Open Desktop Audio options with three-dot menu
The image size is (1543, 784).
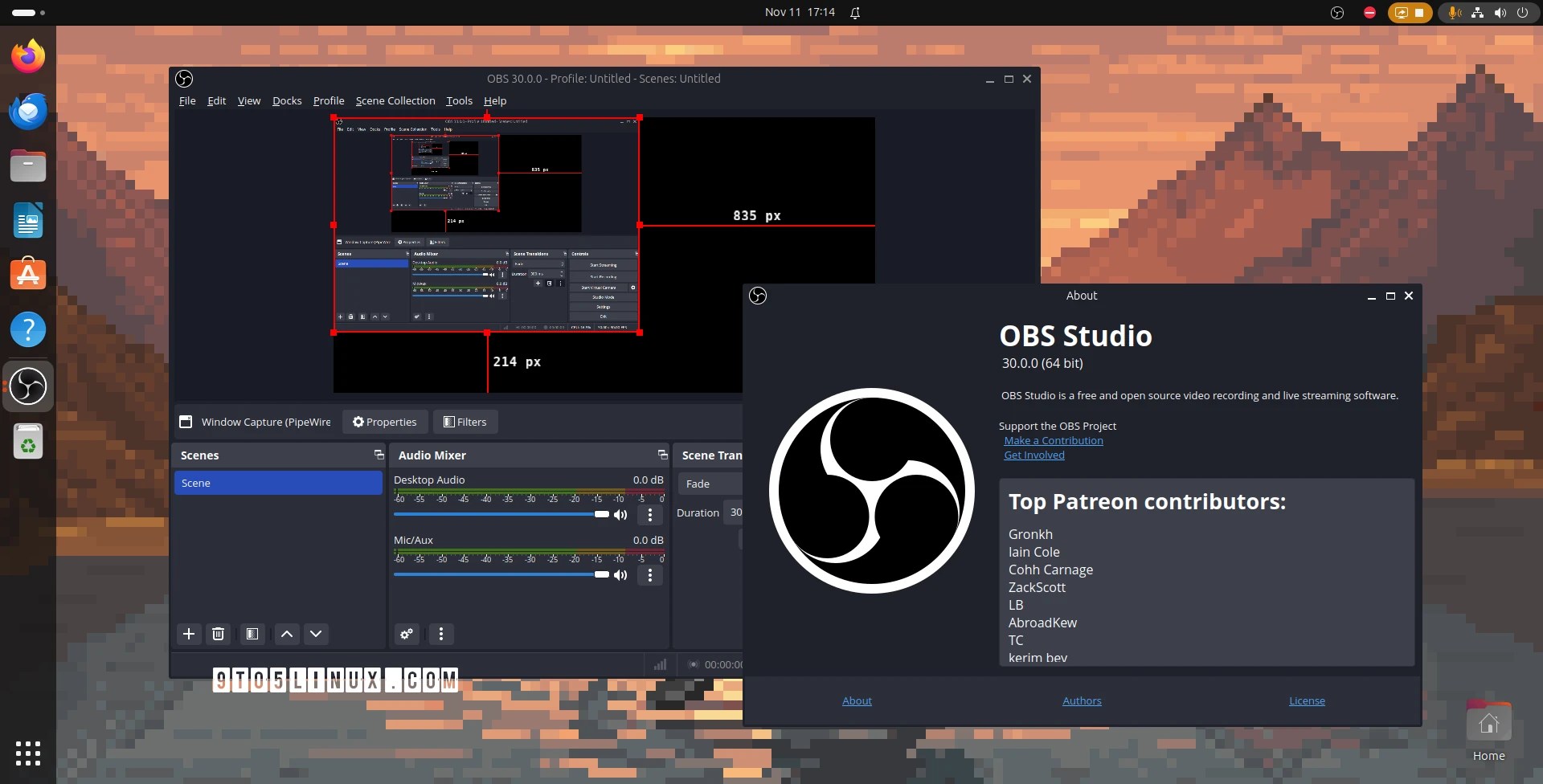coord(649,515)
